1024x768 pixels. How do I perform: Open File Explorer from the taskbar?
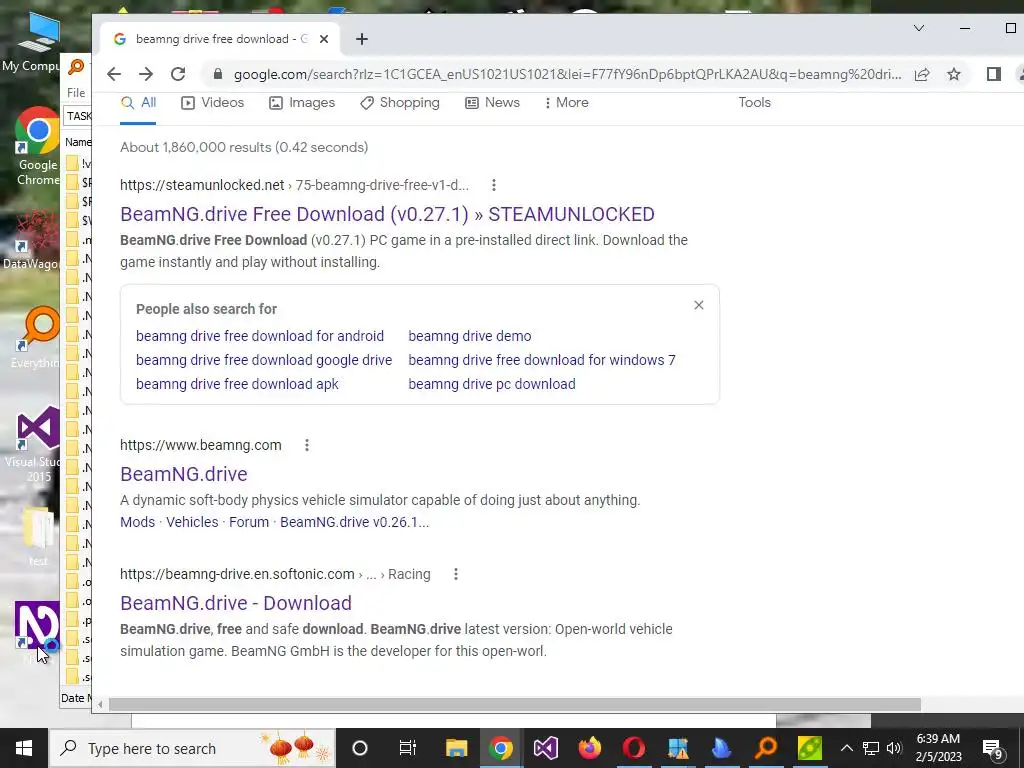pos(456,748)
